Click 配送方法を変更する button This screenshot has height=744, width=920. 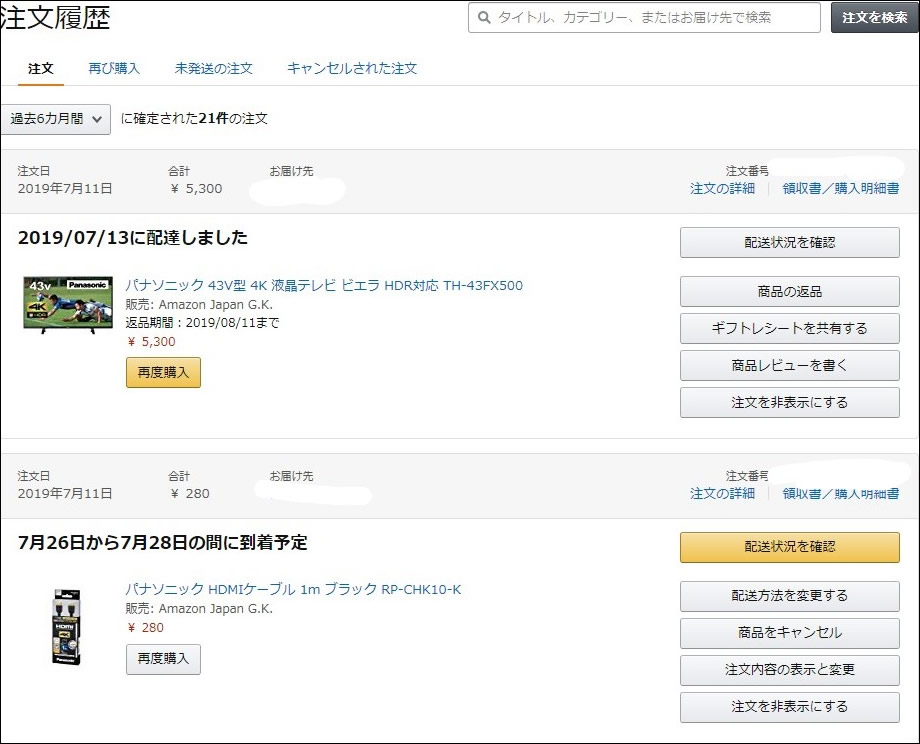pos(790,596)
